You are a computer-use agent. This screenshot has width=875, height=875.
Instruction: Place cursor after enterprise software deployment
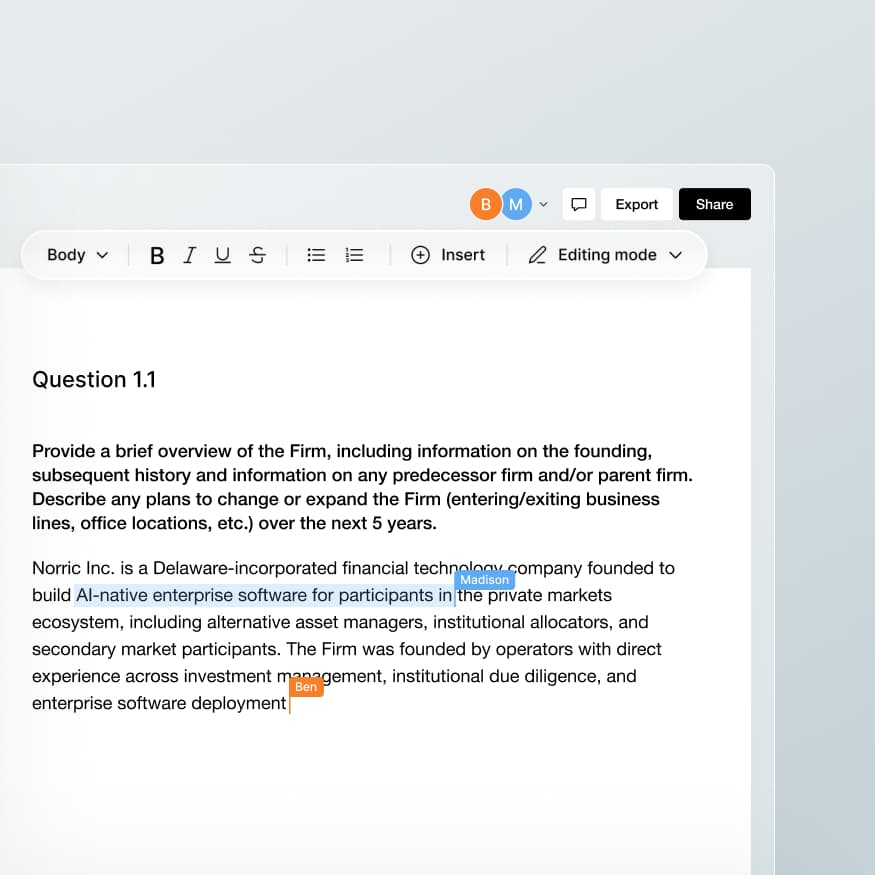289,703
